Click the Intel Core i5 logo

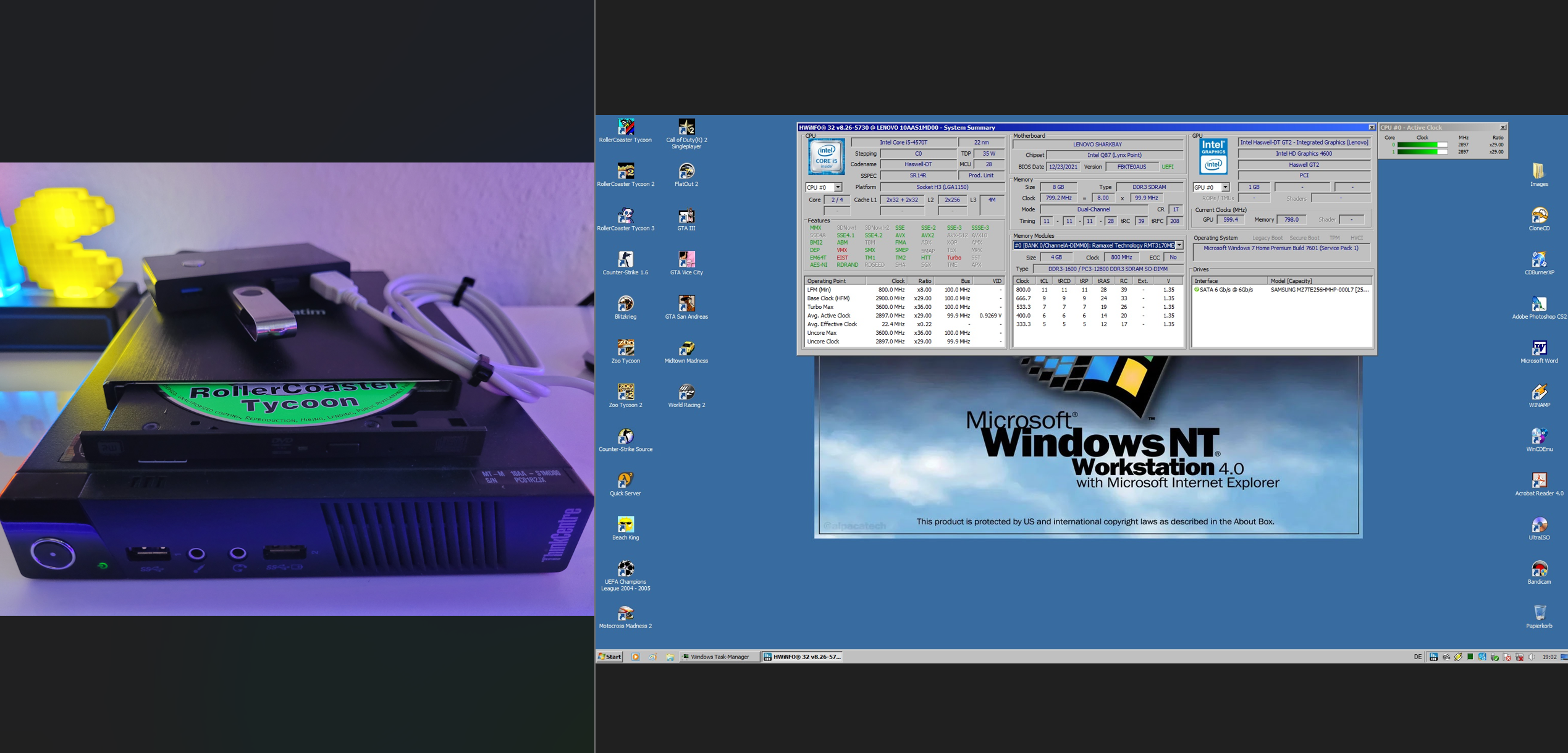[x=826, y=157]
